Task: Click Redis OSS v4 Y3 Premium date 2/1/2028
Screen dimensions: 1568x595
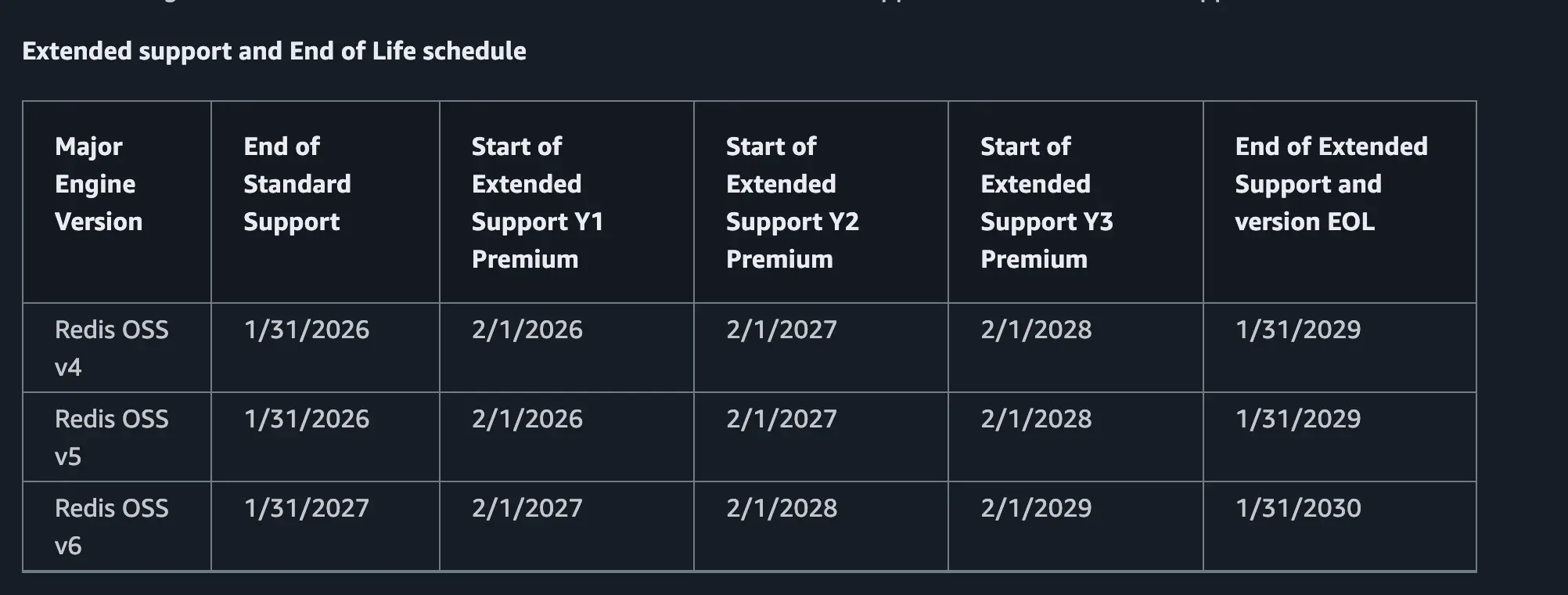Action: [1036, 330]
